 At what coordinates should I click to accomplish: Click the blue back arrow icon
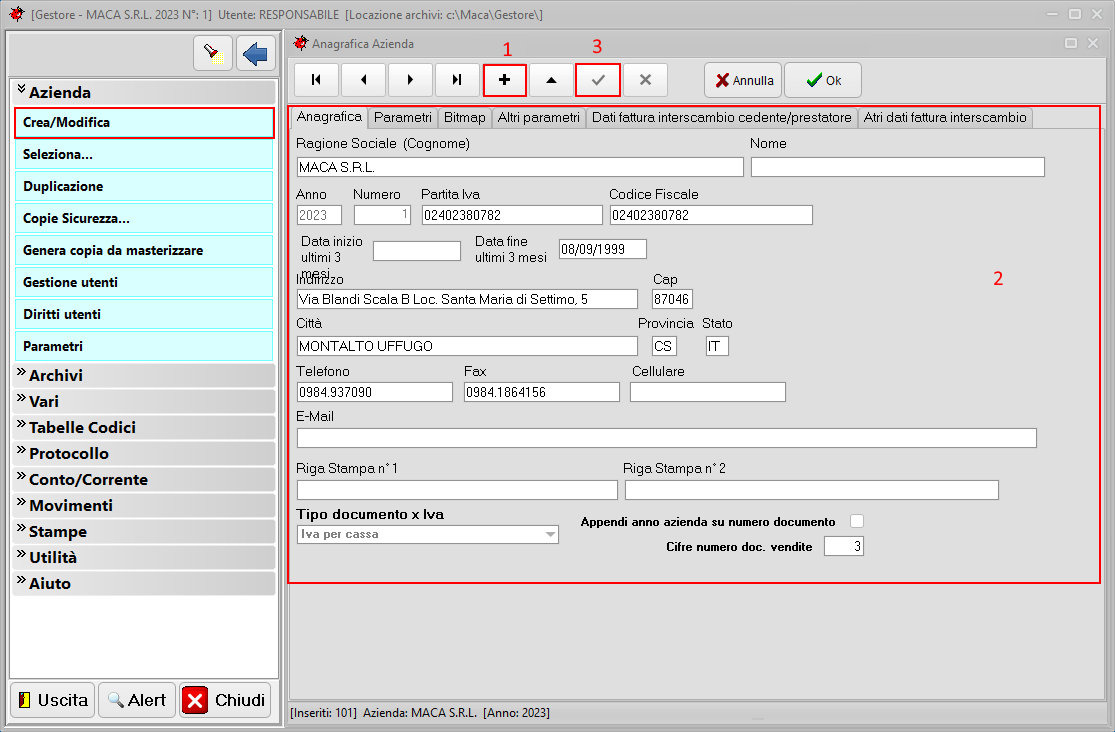[x=256, y=53]
